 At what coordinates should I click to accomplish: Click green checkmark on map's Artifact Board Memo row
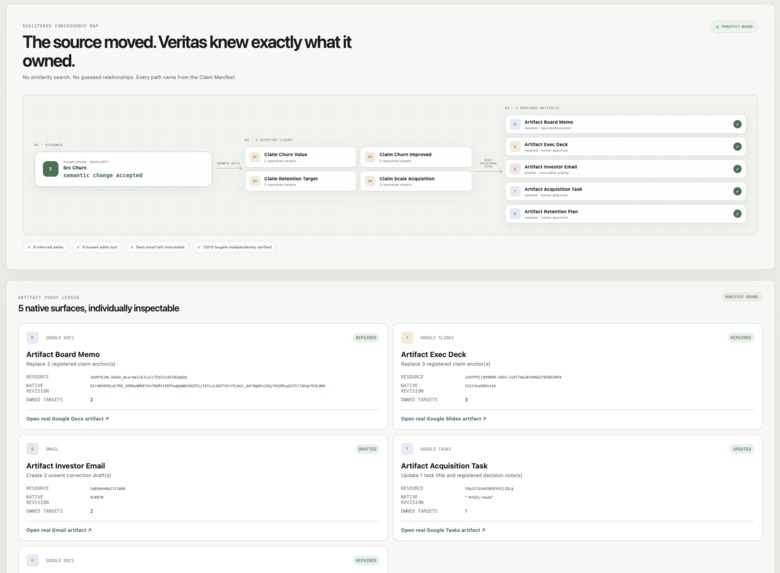(x=737, y=124)
